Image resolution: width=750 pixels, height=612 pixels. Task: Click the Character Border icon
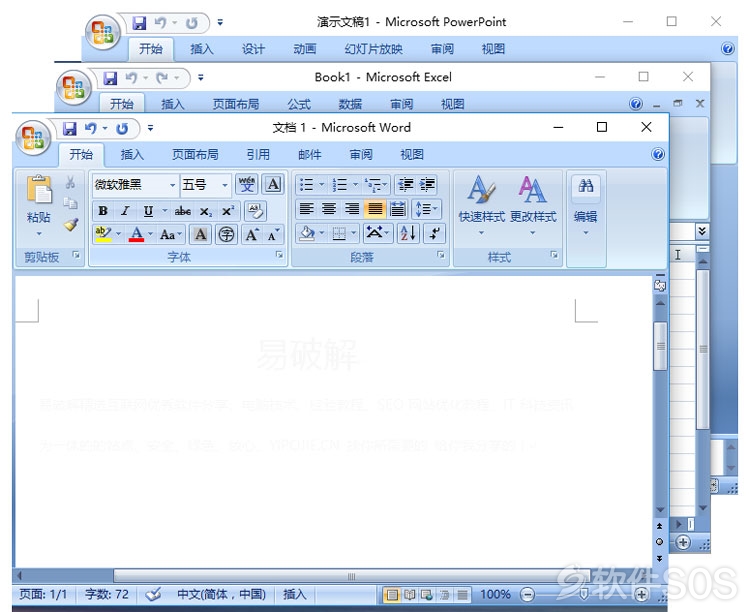point(273,184)
